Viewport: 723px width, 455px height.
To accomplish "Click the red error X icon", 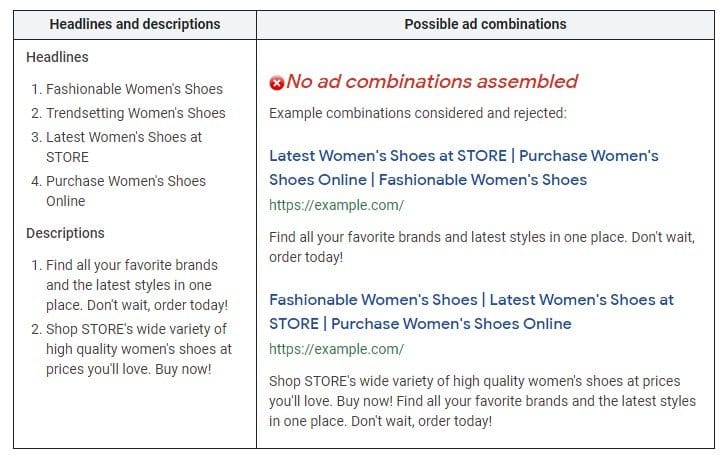I will [277, 83].
